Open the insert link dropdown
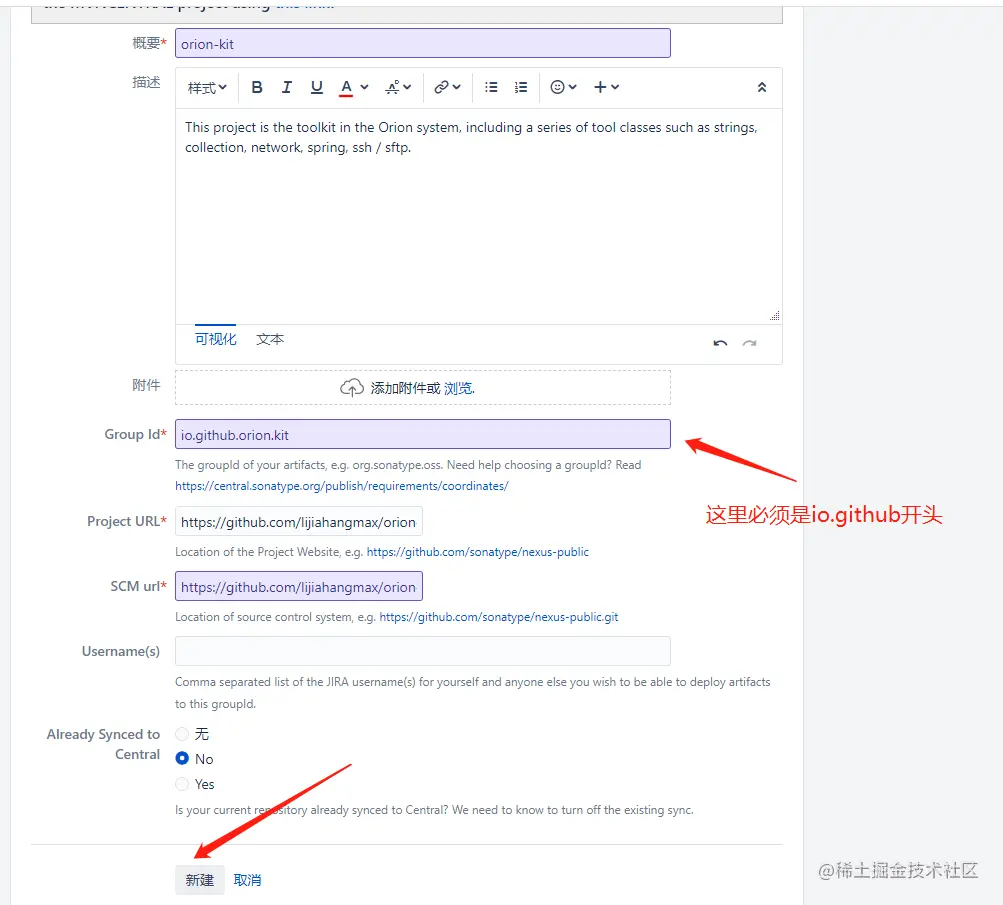 [447, 87]
